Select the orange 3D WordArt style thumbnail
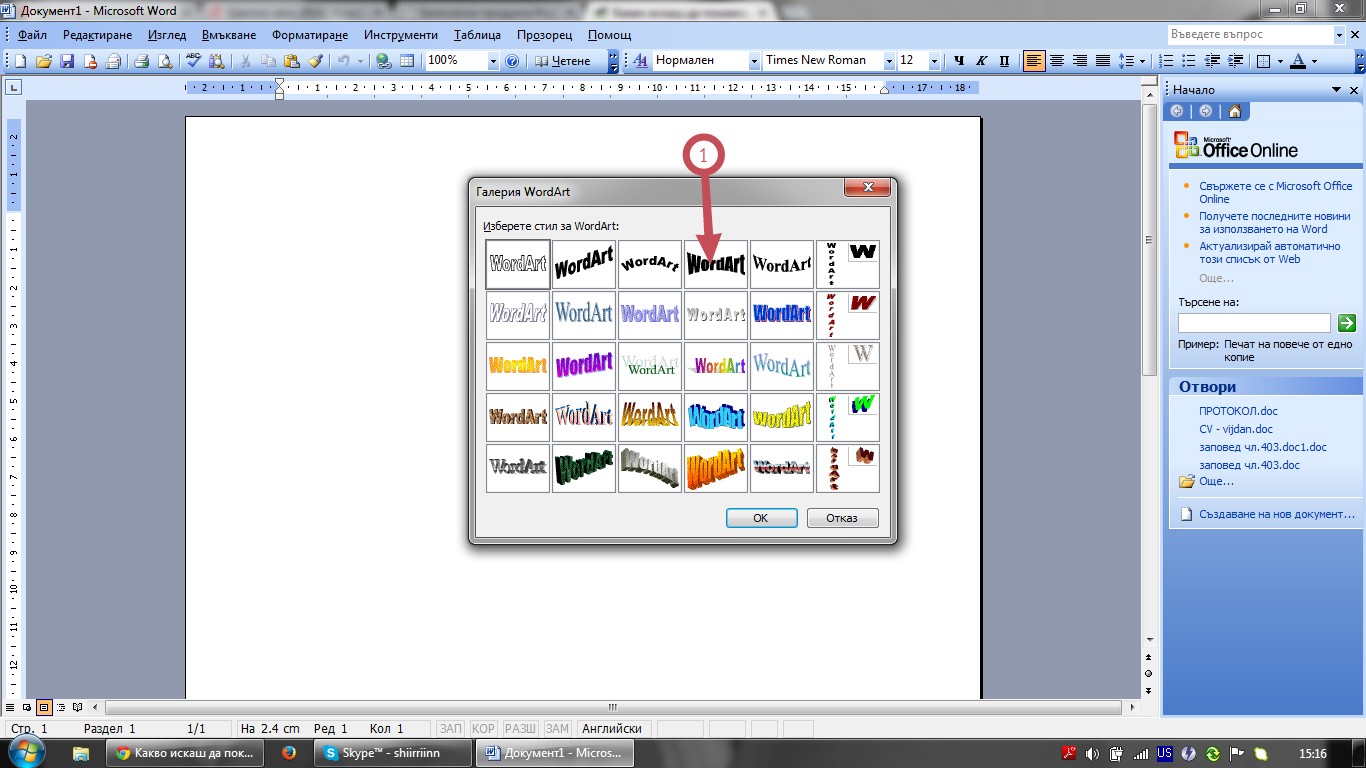 (x=716, y=468)
